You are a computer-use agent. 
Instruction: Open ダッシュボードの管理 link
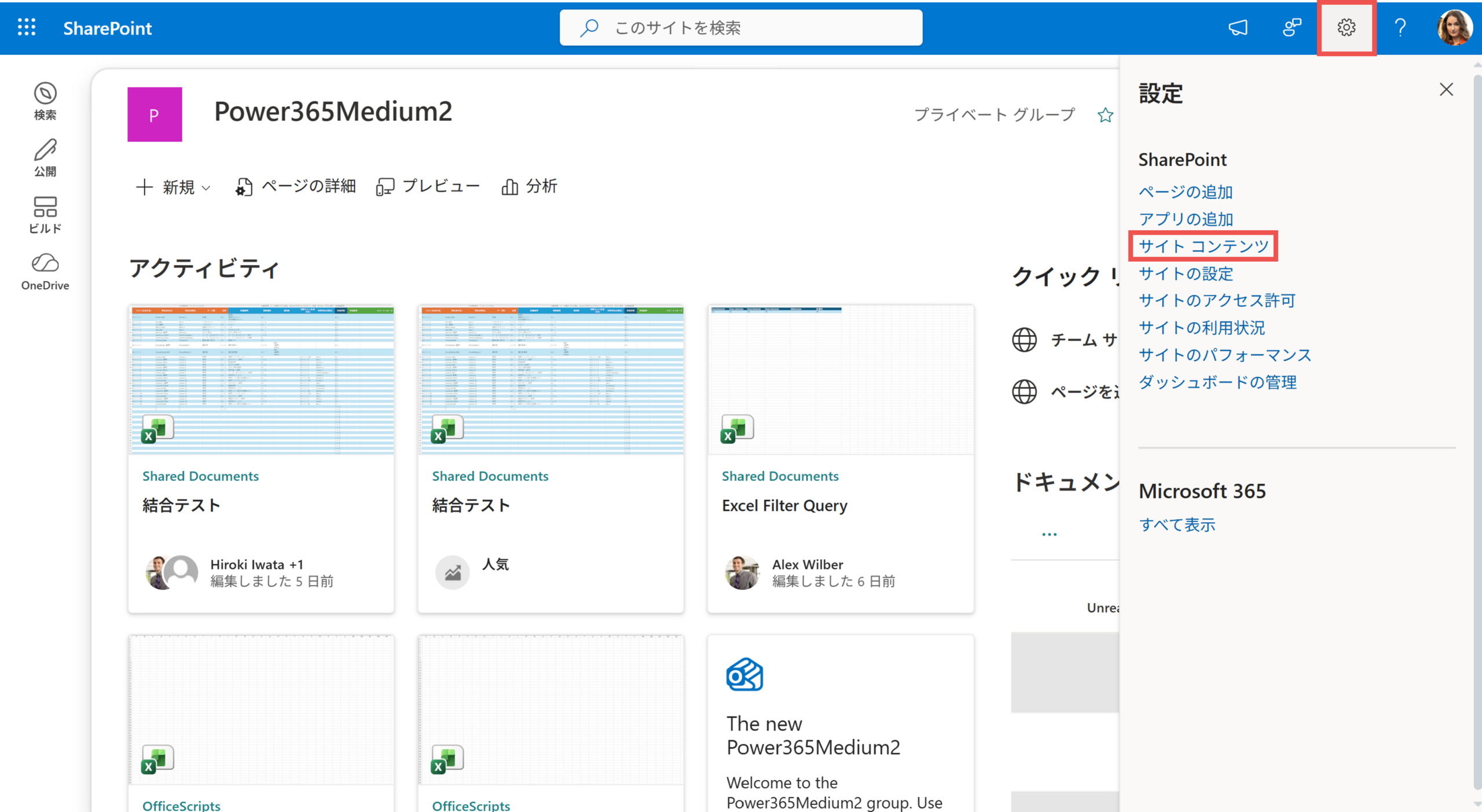pyautogui.click(x=1217, y=382)
